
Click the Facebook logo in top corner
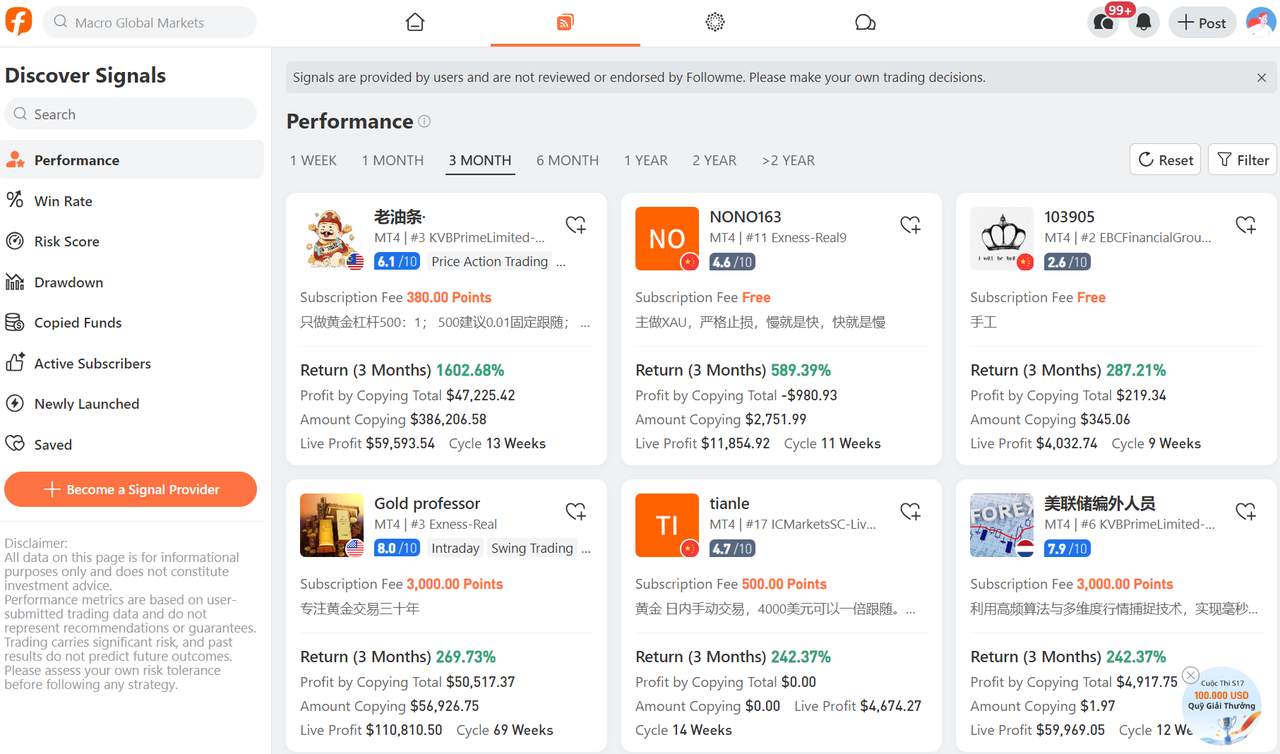[x=21, y=21]
